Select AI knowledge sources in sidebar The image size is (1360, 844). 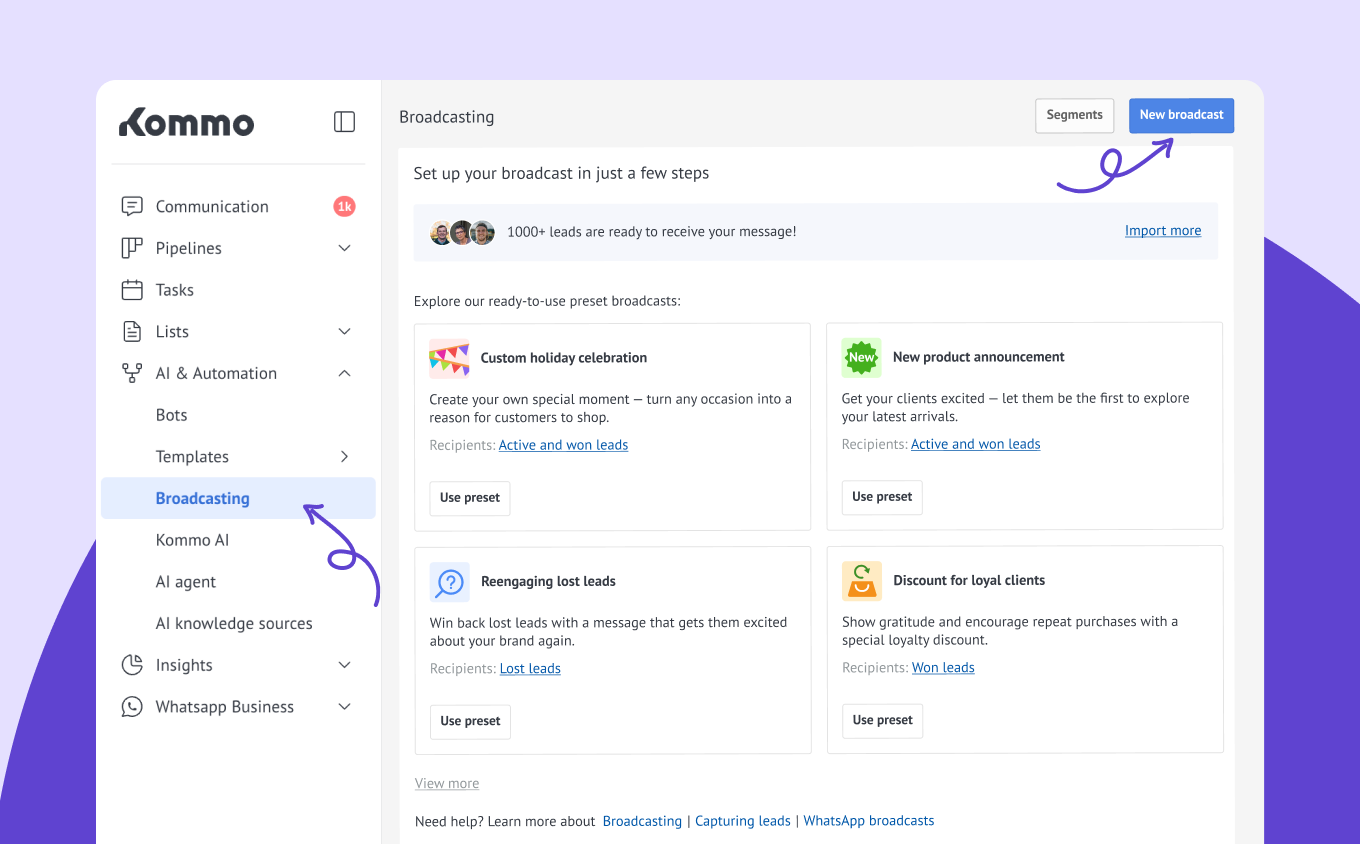tap(234, 624)
